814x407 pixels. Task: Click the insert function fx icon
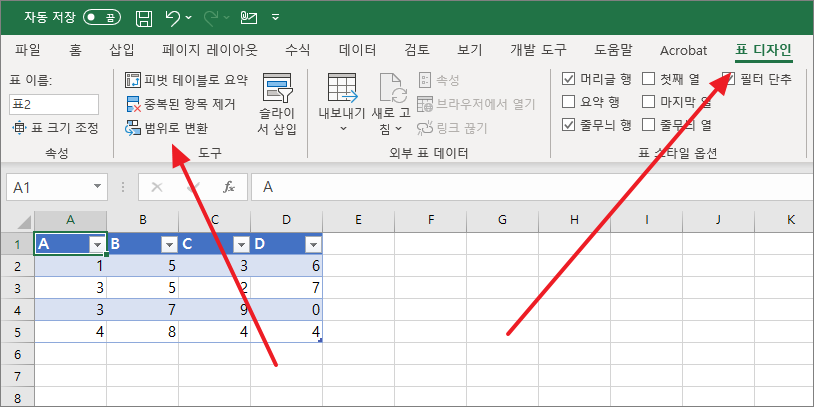click(228, 187)
